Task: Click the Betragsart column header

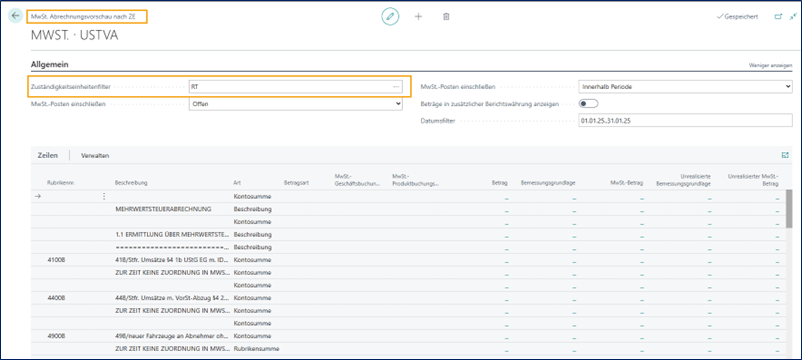Action: [296, 183]
